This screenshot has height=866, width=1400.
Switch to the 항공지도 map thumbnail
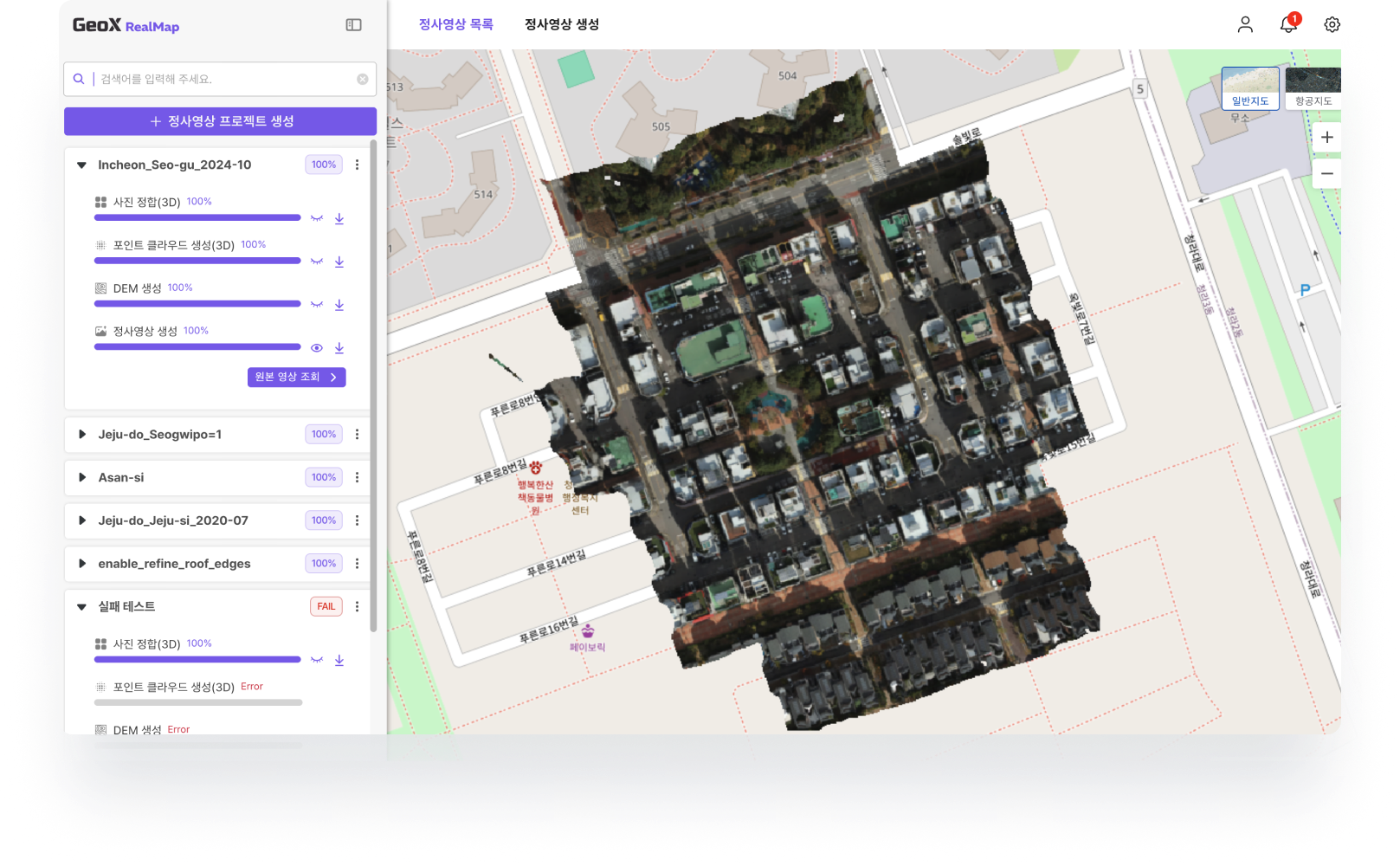(x=1313, y=88)
